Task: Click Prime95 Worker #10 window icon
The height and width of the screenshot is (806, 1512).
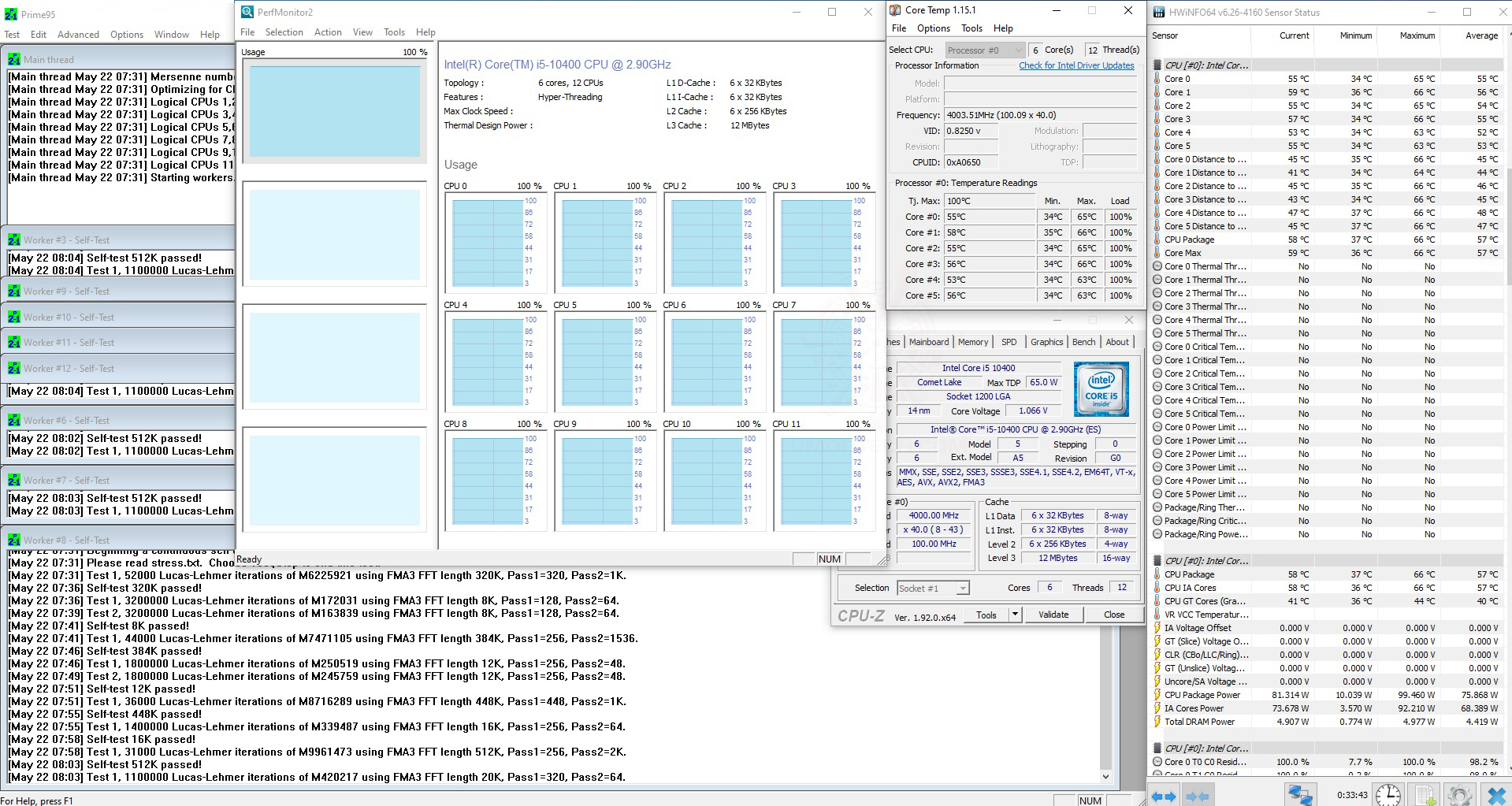Action: [x=14, y=317]
